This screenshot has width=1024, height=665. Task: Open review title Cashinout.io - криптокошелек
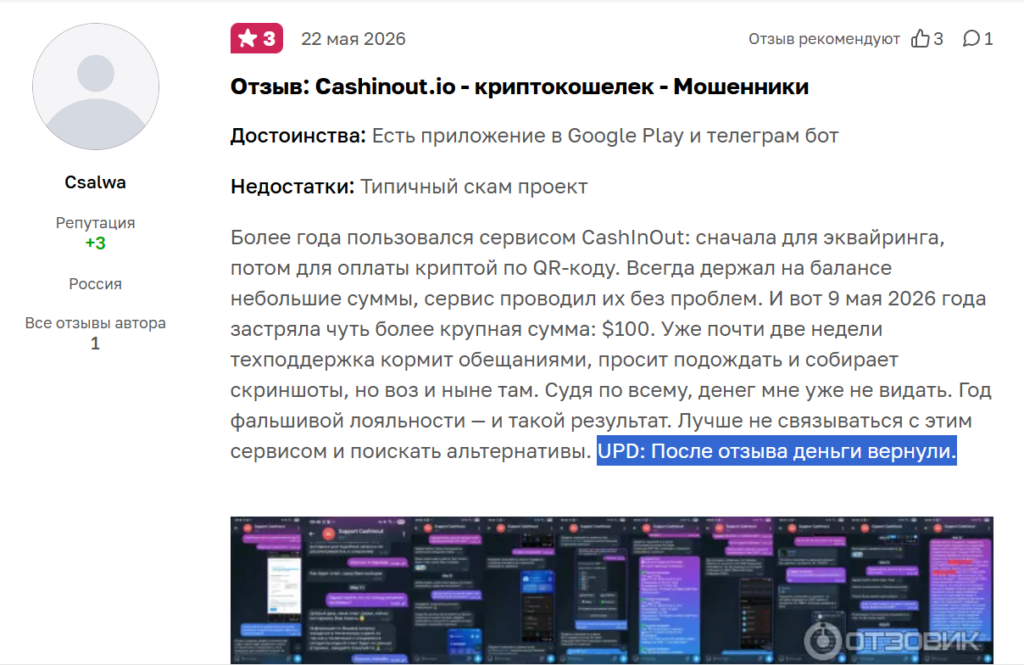[x=519, y=86]
